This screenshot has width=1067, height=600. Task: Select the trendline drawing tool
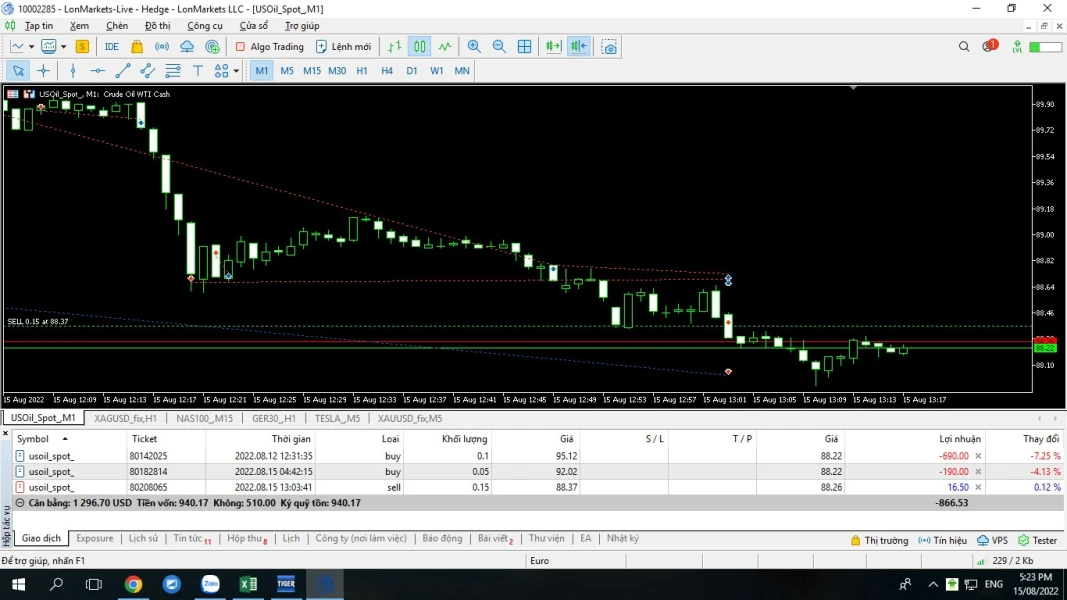pos(123,71)
